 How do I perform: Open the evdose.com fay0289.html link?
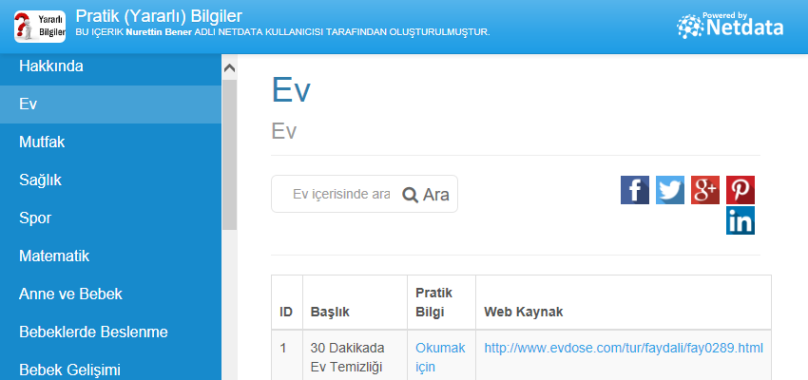tap(624, 348)
